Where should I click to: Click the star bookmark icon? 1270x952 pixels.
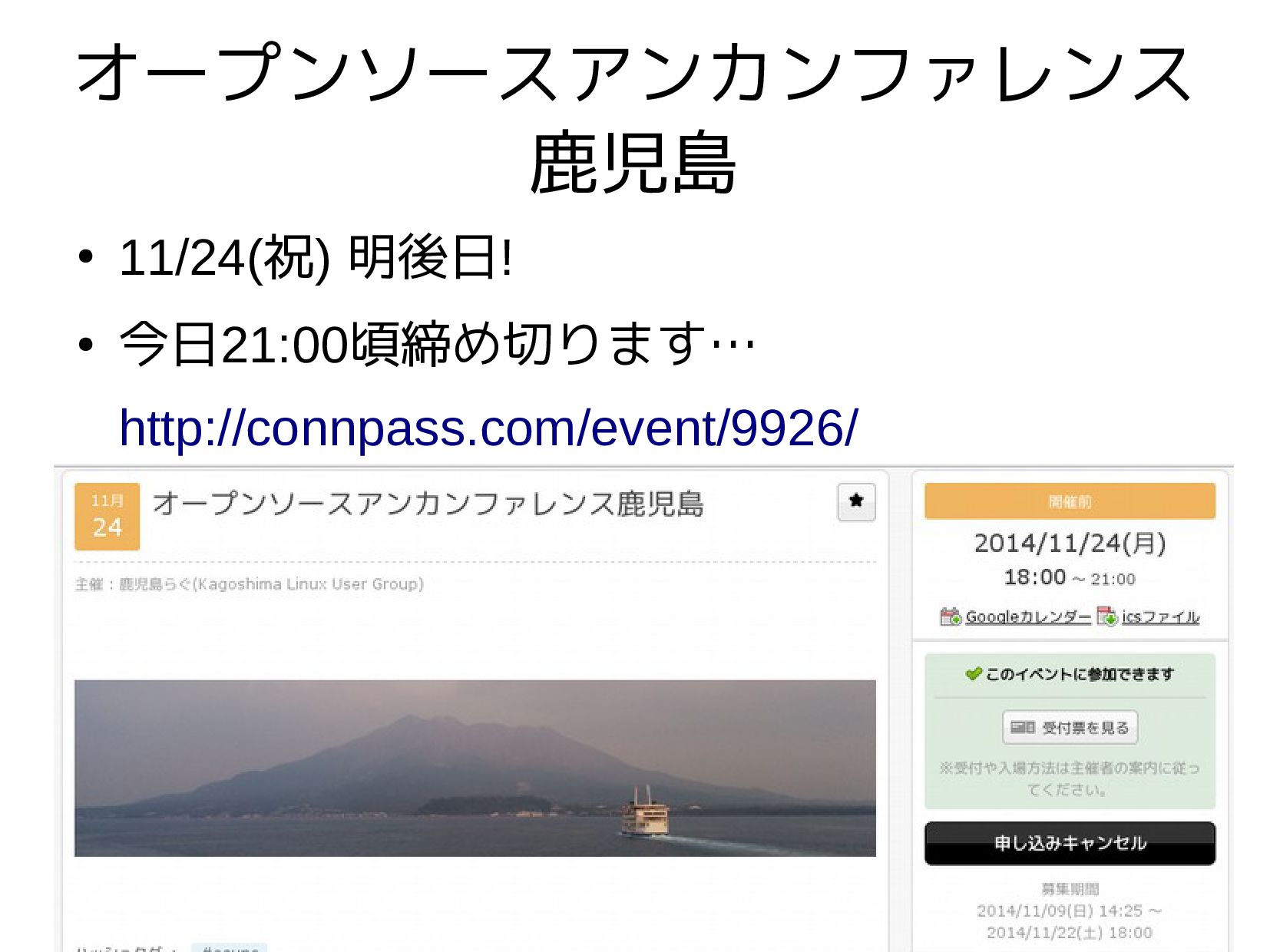point(856,502)
